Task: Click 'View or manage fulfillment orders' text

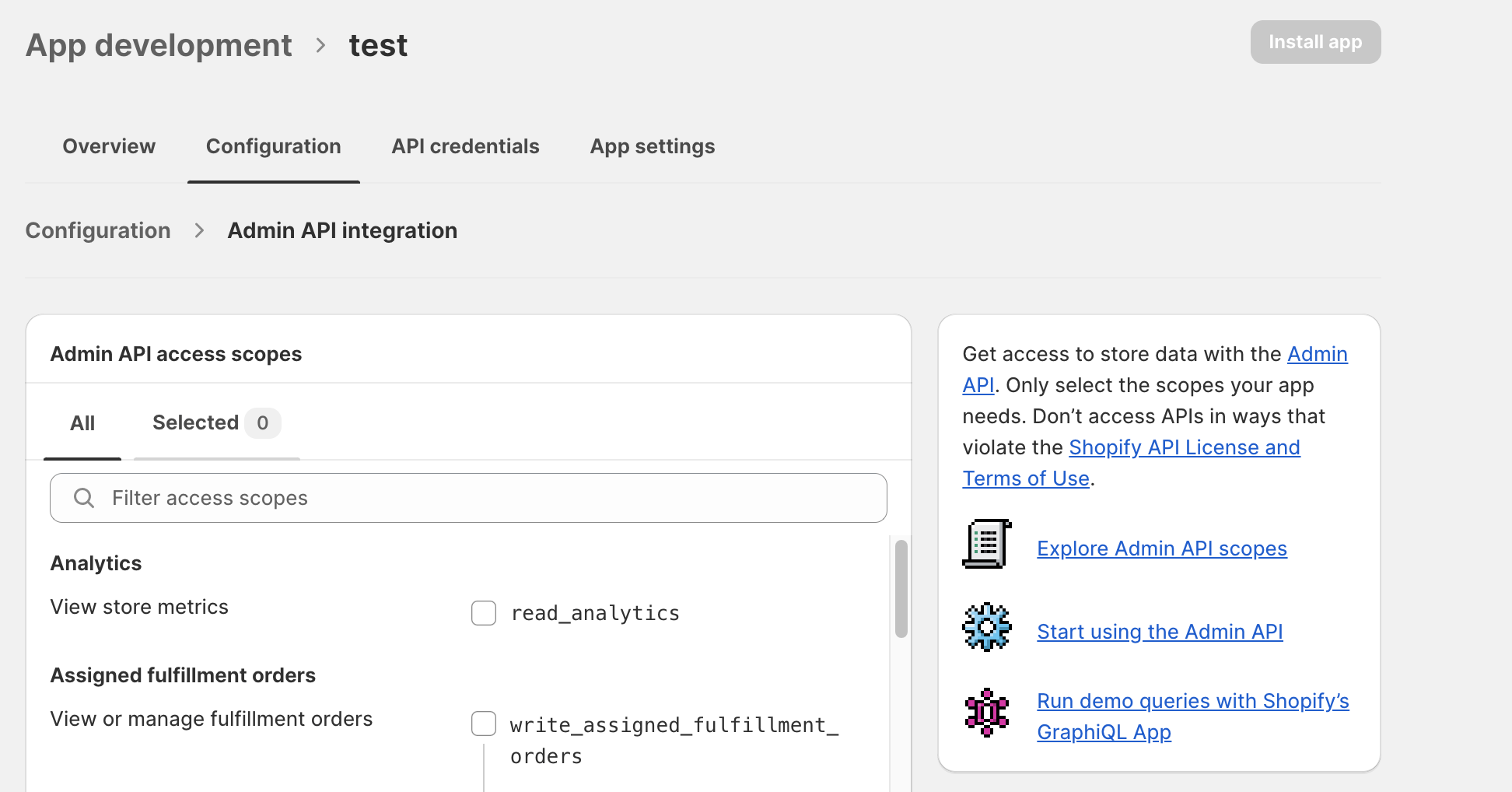Action: click(212, 719)
